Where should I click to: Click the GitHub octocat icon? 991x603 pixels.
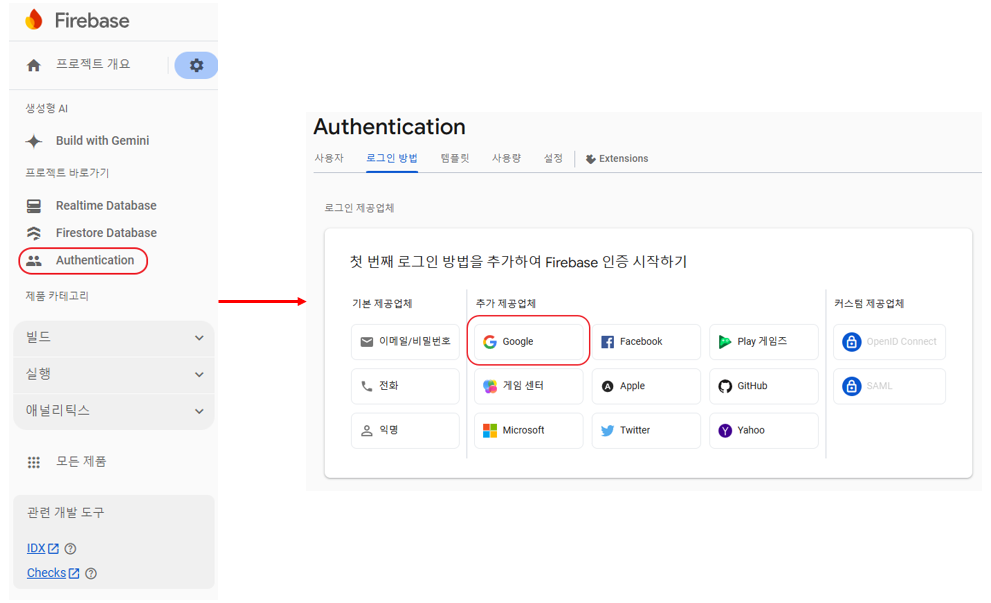(725, 386)
